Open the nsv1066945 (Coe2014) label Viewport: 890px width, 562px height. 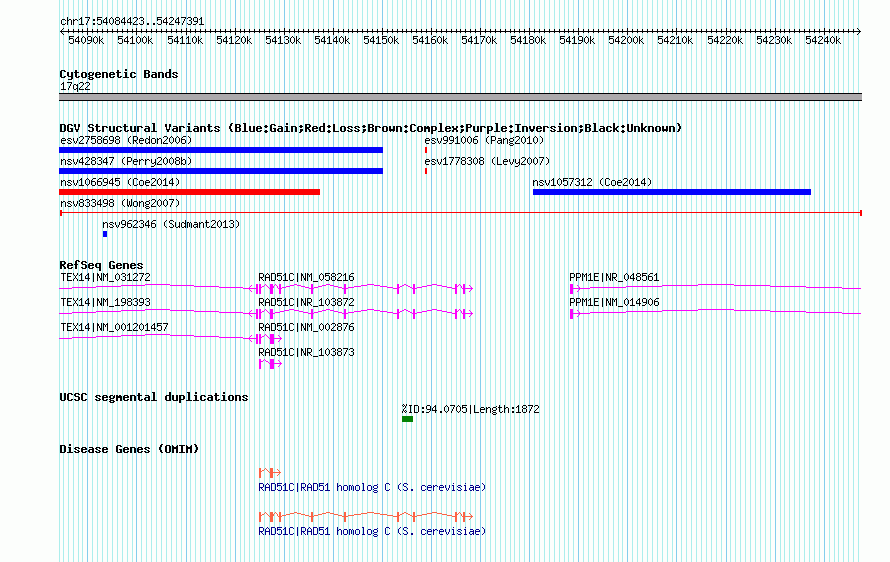120,182
